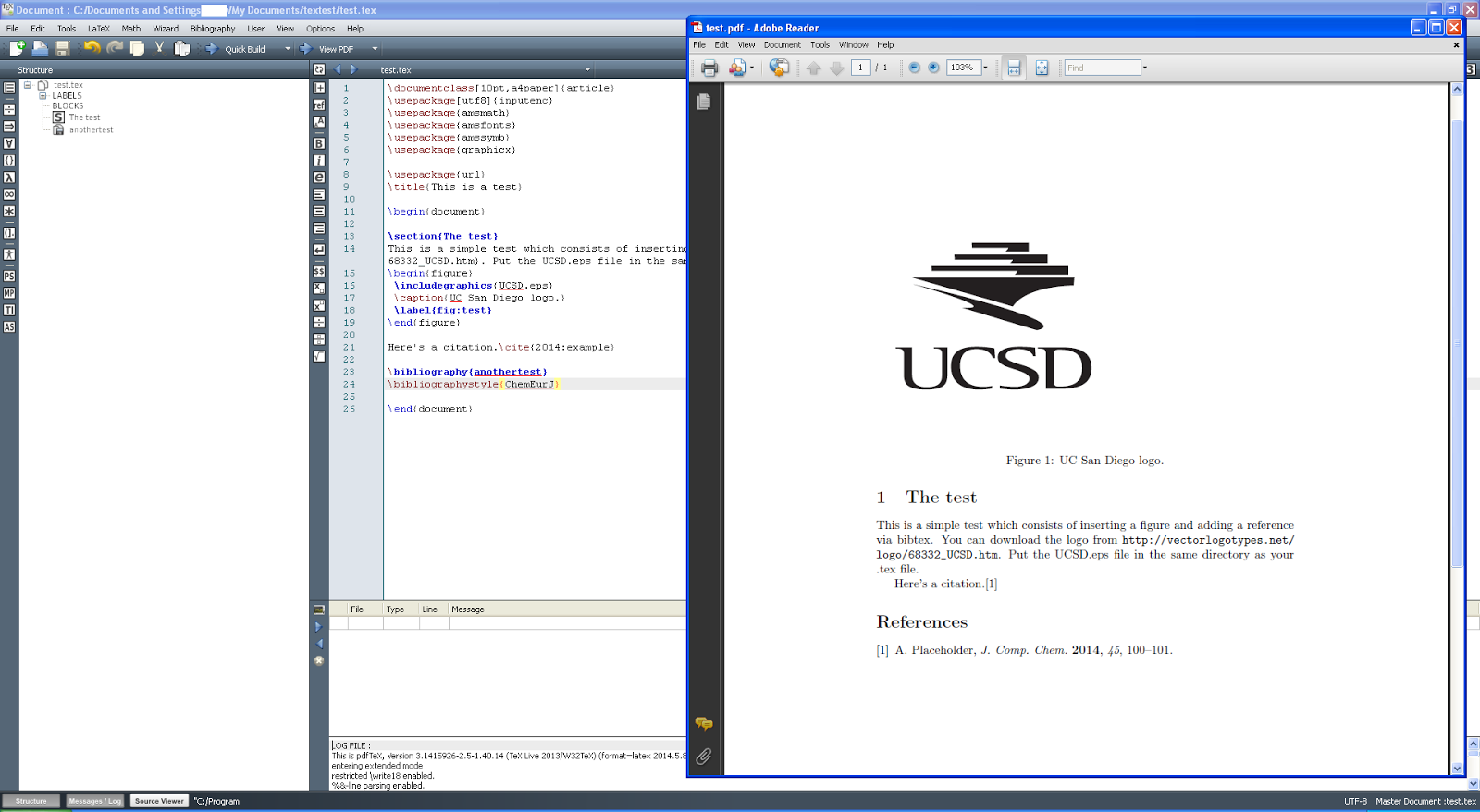Insert a new line with the return-arrow icon
Image resolution: width=1480 pixels, height=812 pixels.
tap(319, 250)
